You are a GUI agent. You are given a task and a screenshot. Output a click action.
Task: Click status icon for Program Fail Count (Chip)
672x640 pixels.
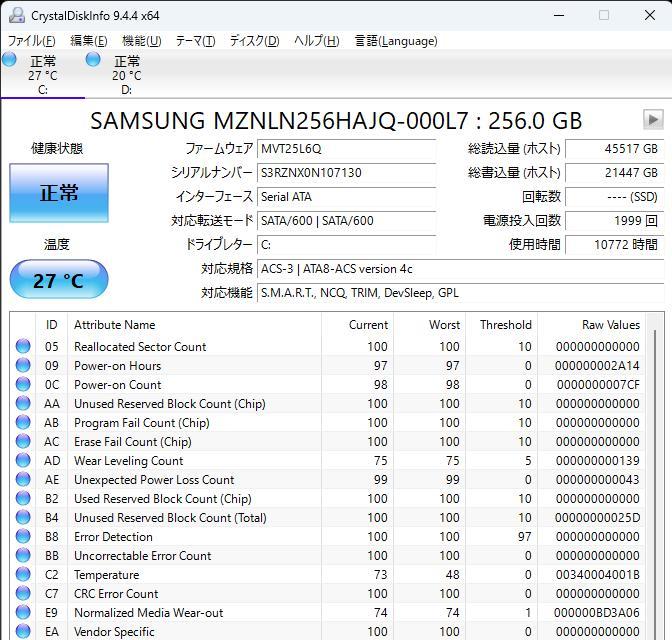pyautogui.click(x=23, y=422)
